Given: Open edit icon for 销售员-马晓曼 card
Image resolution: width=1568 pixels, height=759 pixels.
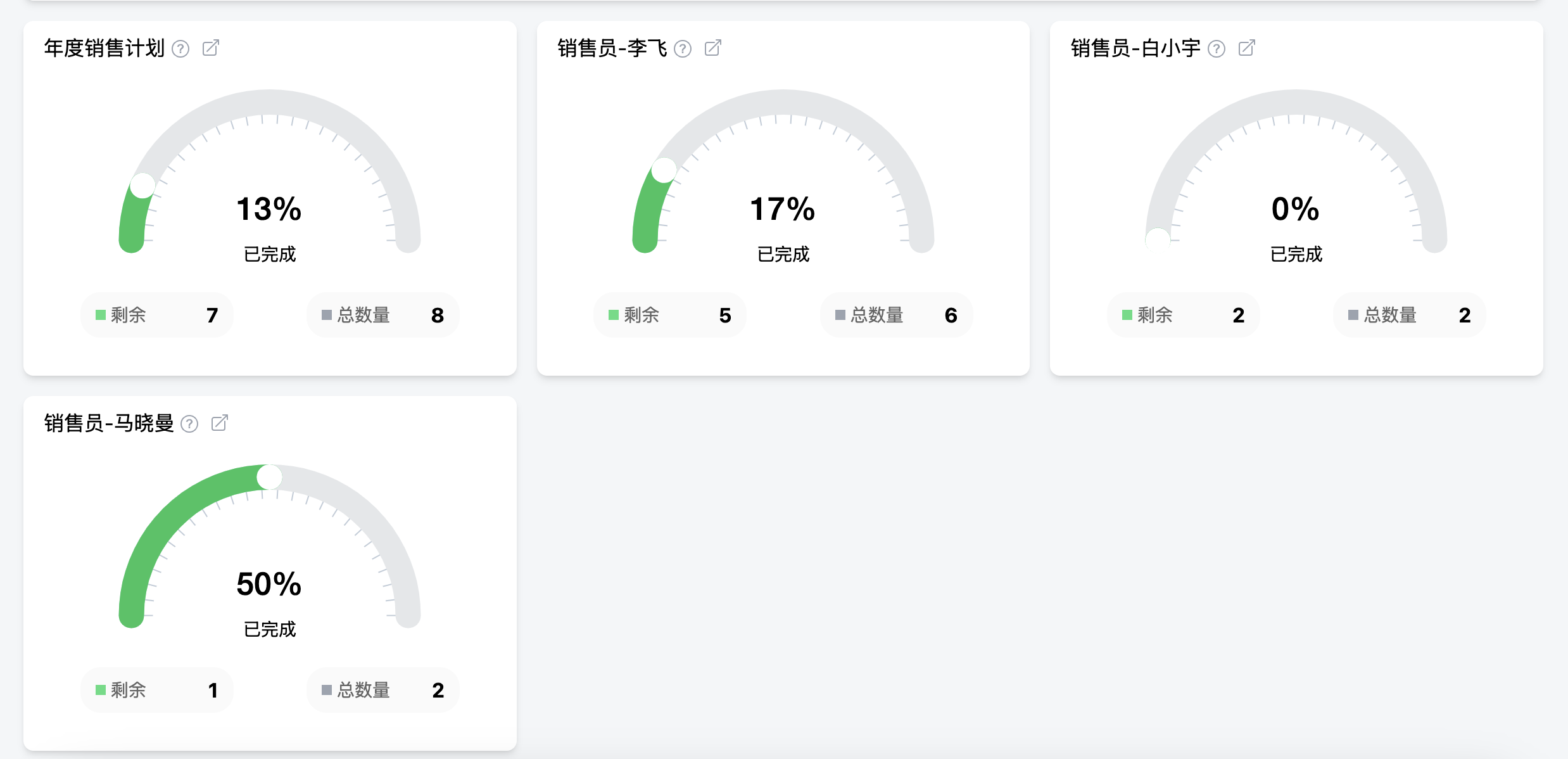Looking at the screenshot, I should click(x=220, y=423).
